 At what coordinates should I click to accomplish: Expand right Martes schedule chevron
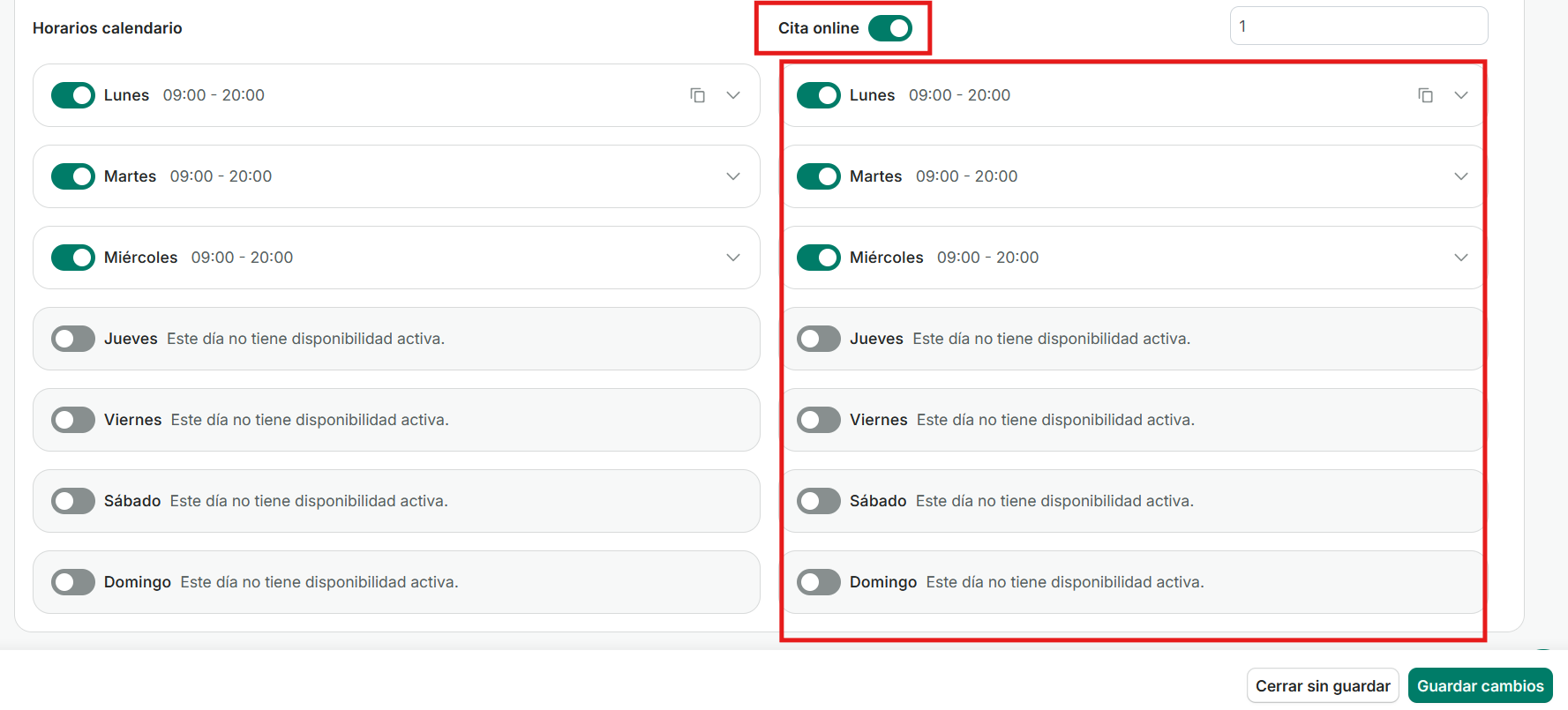pyautogui.click(x=1461, y=176)
